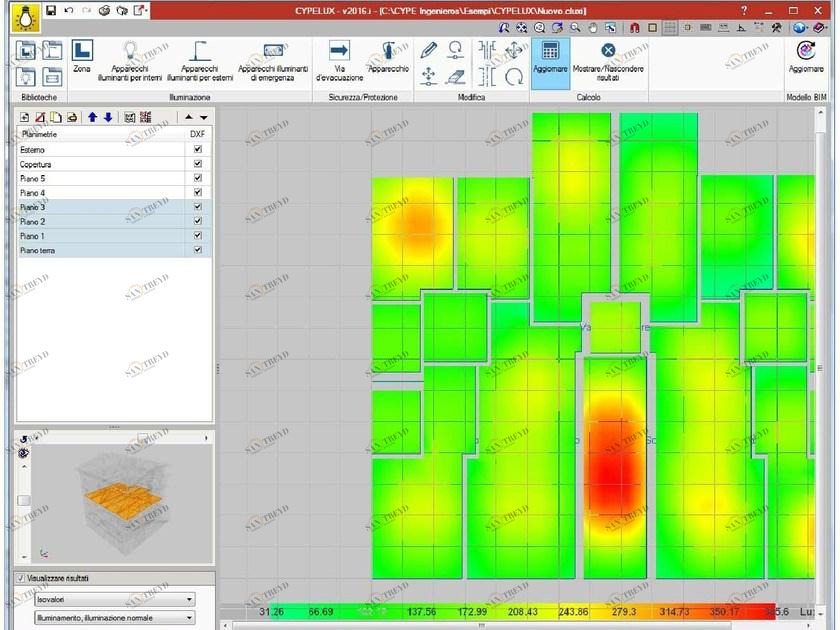Viewport: 840px width, 630px height.
Task: Click Apparecchi illuminanti per interni icon
Action: click(x=130, y=58)
